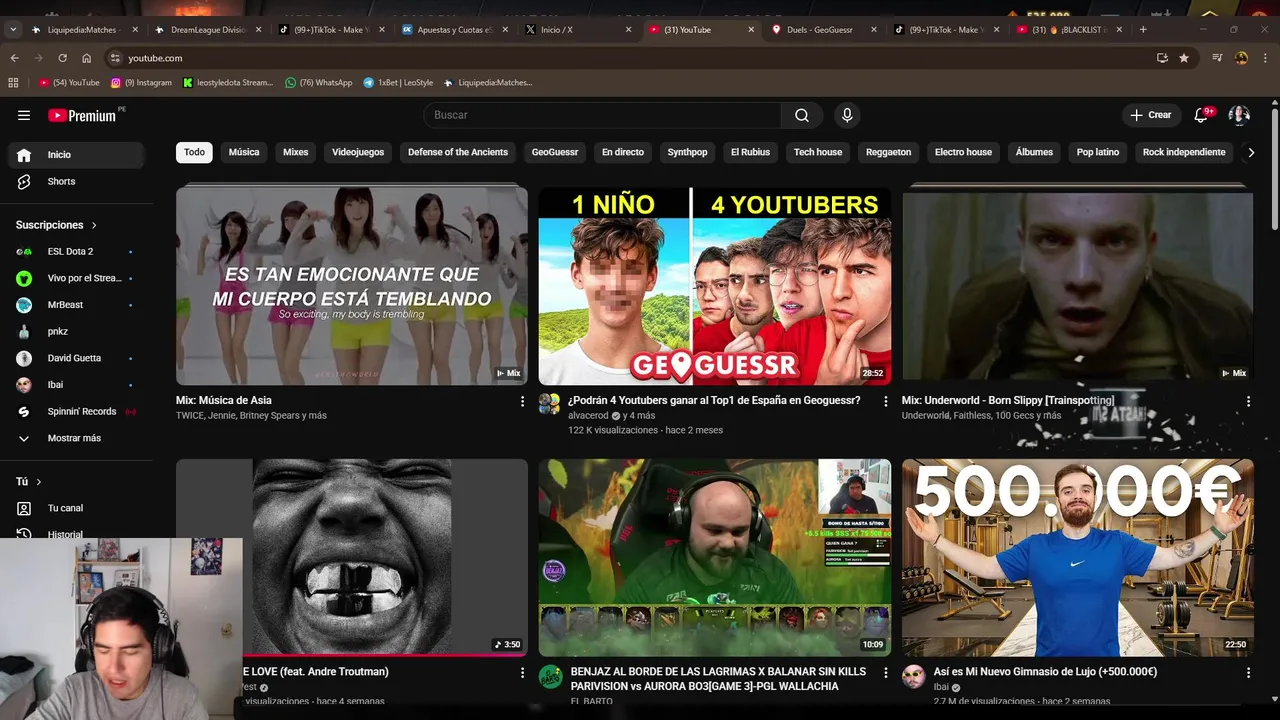The height and width of the screenshot is (720, 1280).
Task: Click the browser home icon
Action: [86, 58]
